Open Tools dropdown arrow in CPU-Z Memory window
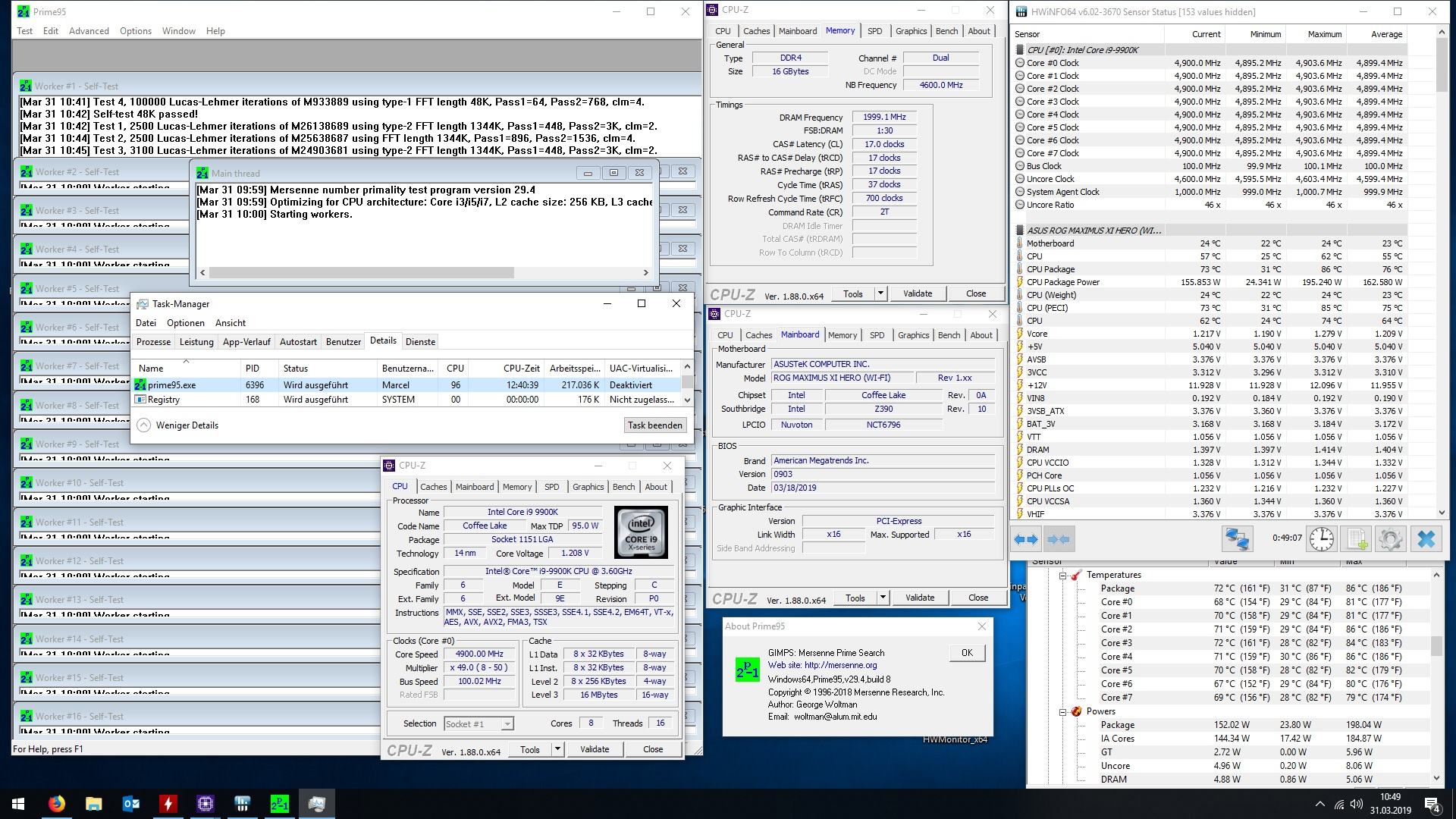The width and height of the screenshot is (1456, 819). [x=880, y=293]
